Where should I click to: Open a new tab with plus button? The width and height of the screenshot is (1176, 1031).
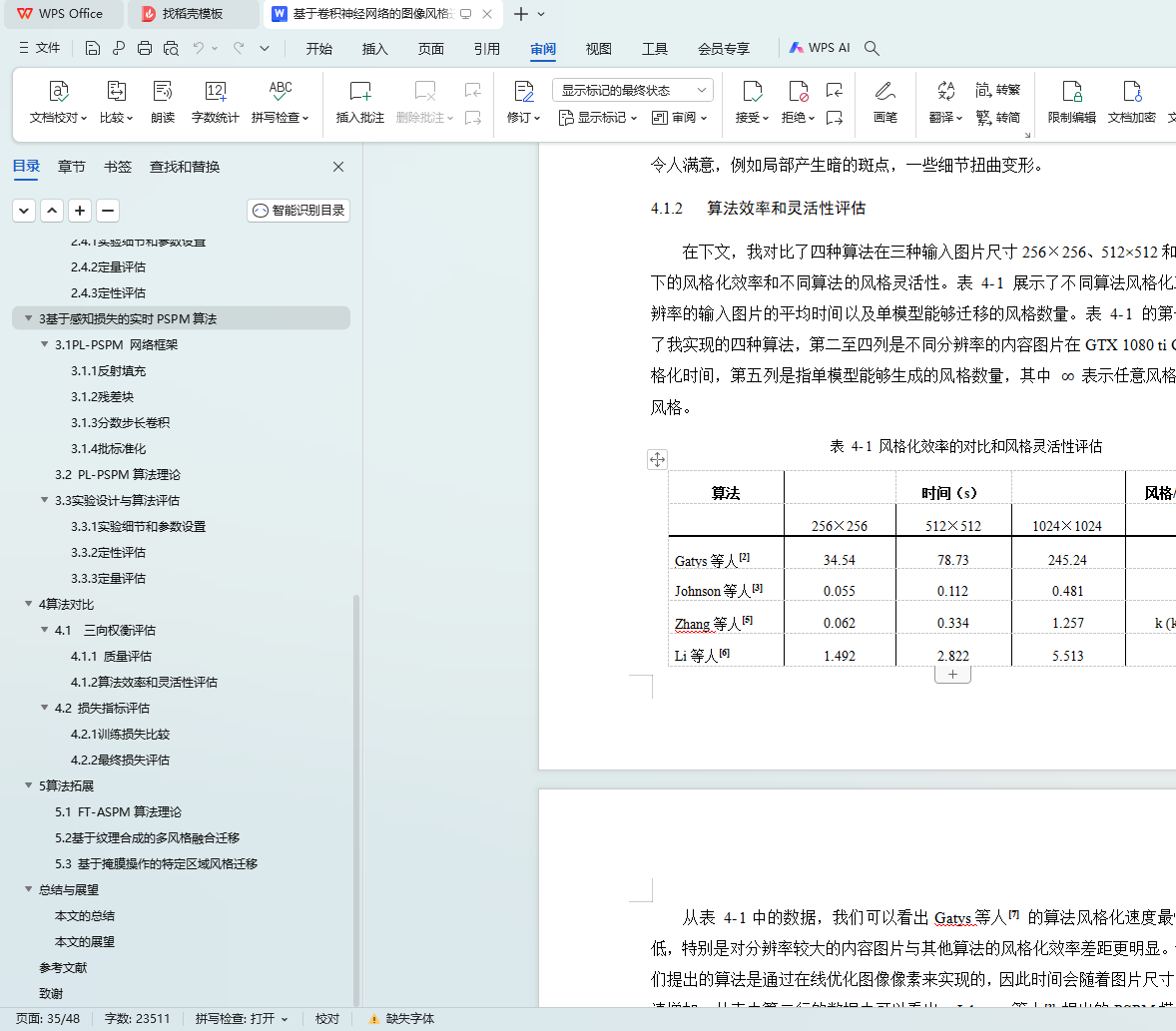520,14
